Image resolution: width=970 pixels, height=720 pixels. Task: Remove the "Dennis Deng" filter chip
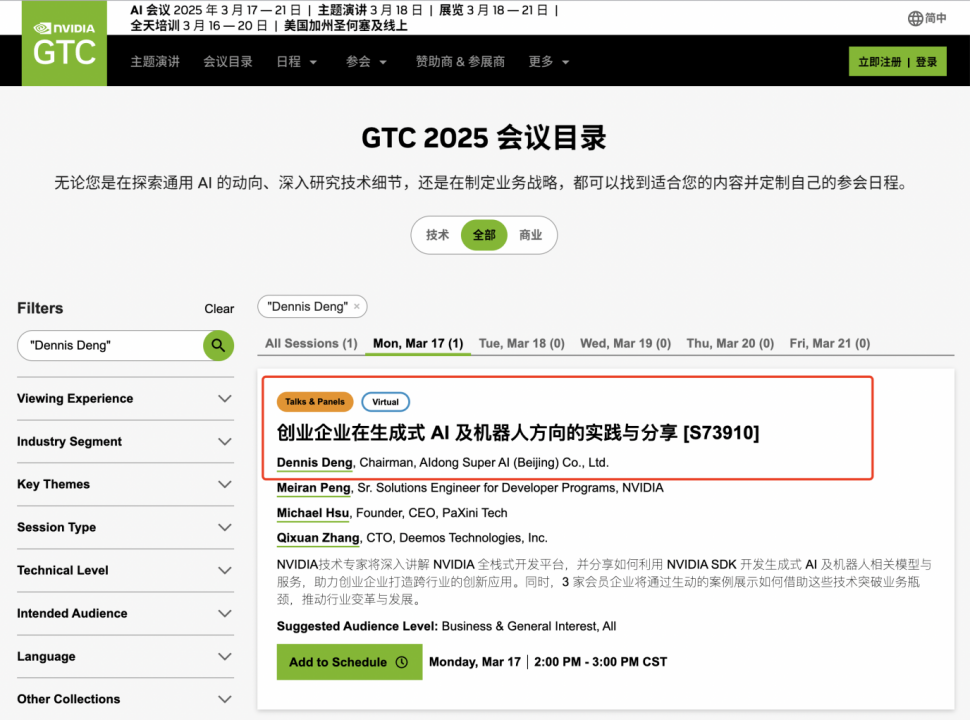pyautogui.click(x=357, y=306)
